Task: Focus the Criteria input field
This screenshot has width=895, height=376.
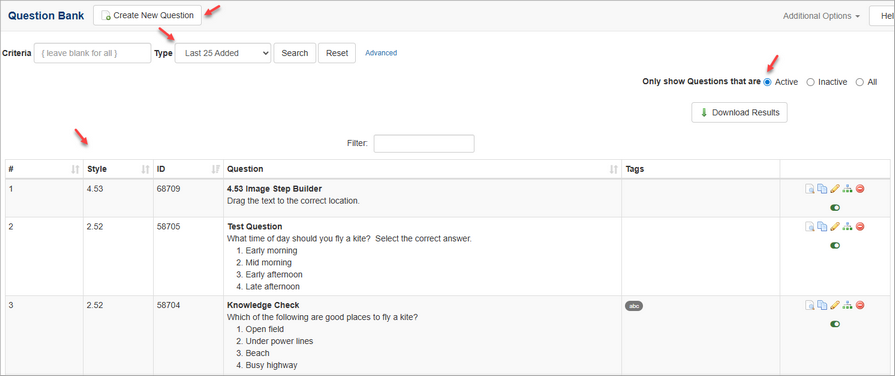Action: point(92,53)
